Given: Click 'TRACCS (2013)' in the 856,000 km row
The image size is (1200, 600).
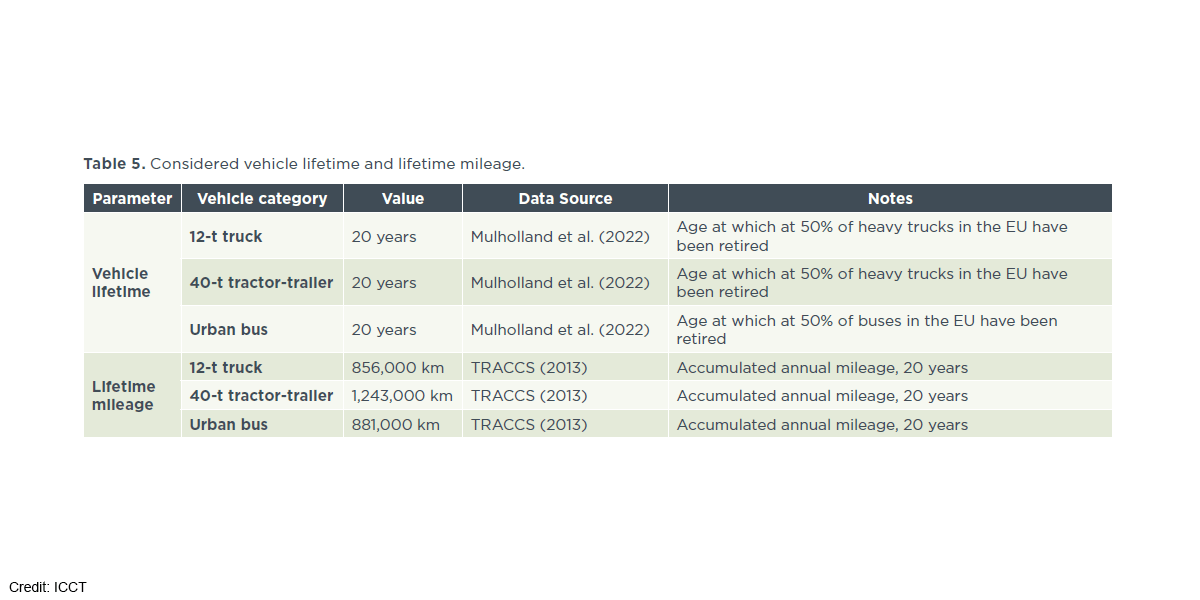Looking at the screenshot, I should [x=529, y=367].
